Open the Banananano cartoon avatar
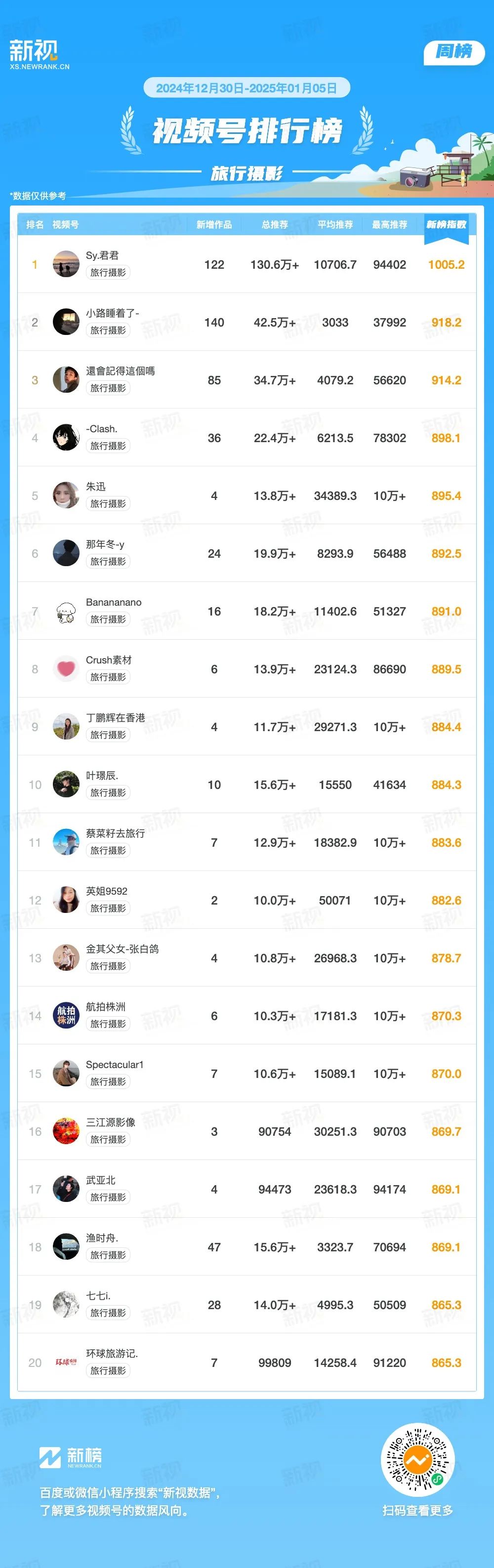The image size is (494, 1568). [x=66, y=611]
